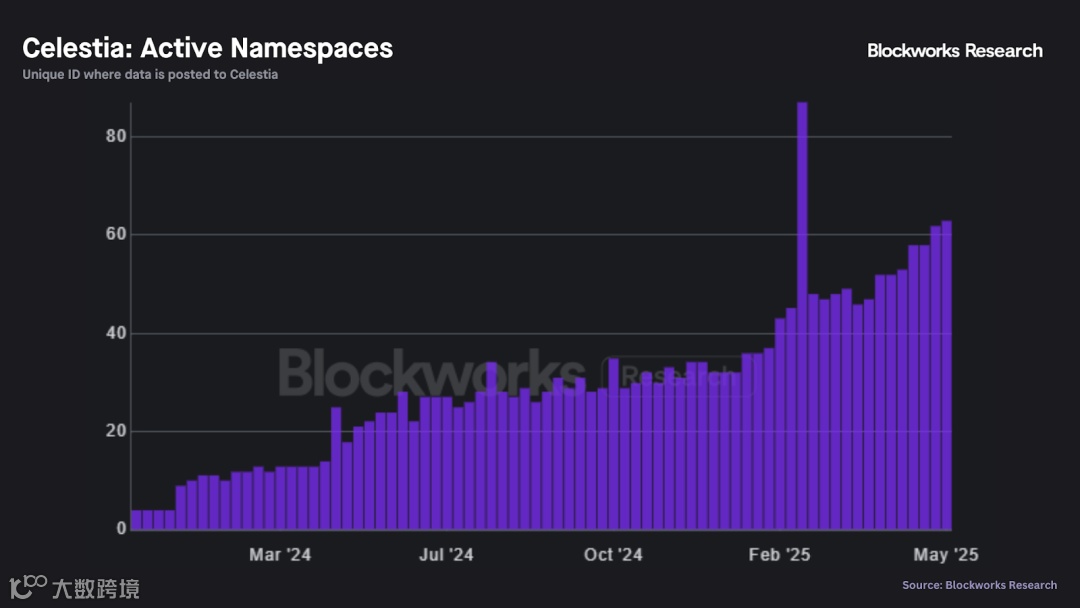This screenshot has height=608, width=1080.
Task: Click the x-axis label Oct '24
Action: pos(613,554)
